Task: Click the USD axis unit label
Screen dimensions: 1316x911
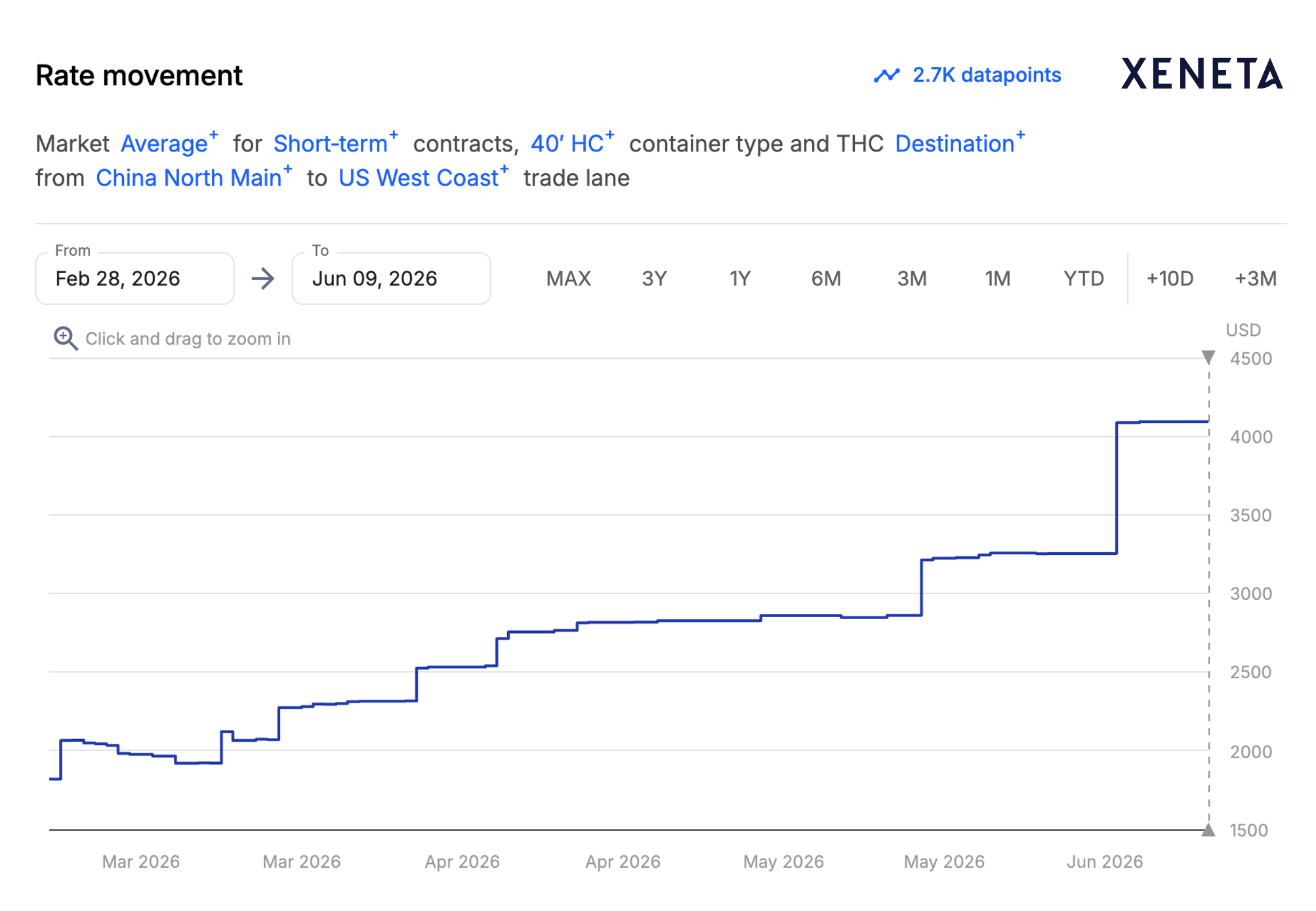Action: click(x=1243, y=330)
